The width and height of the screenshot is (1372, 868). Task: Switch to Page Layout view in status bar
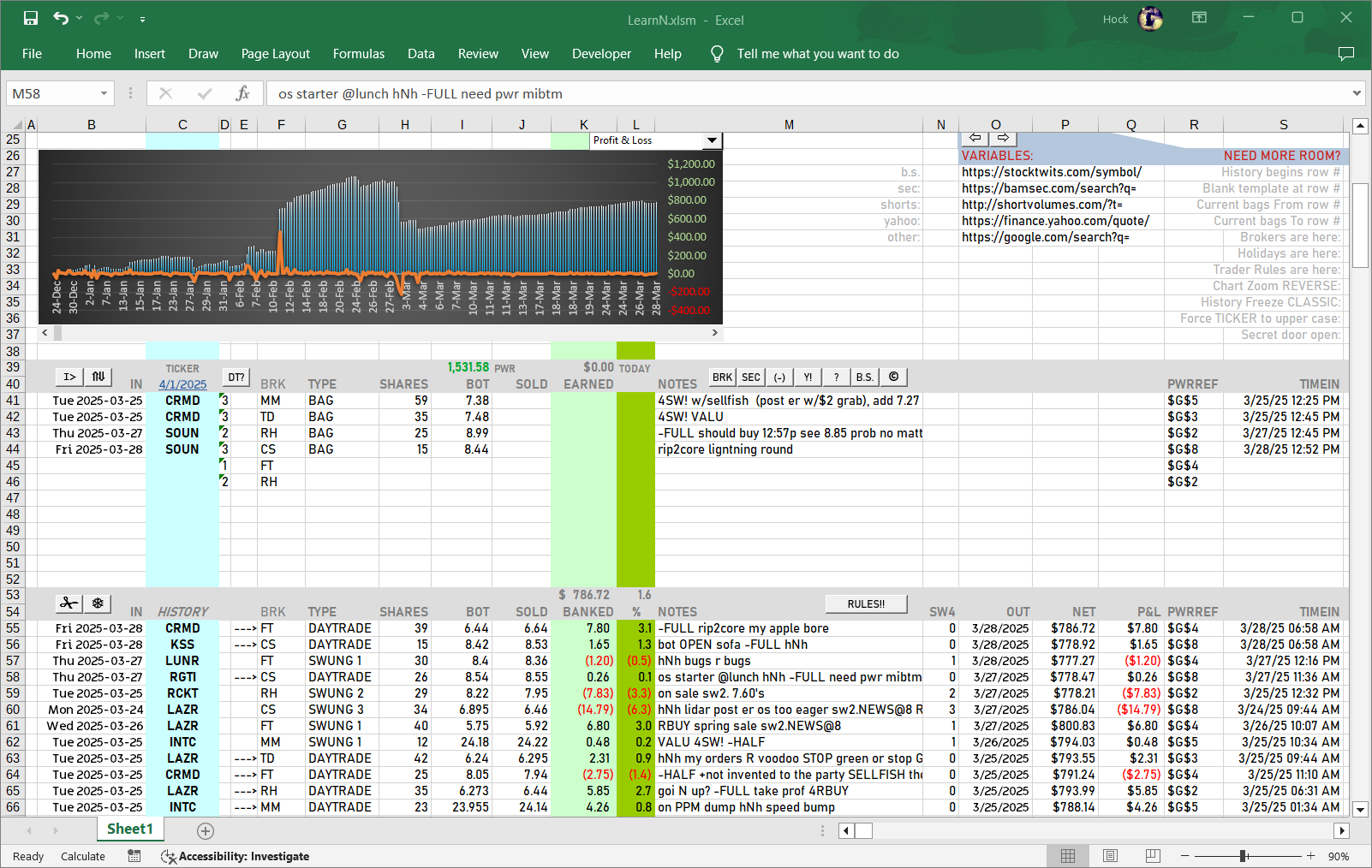click(x=1110, y=856)
